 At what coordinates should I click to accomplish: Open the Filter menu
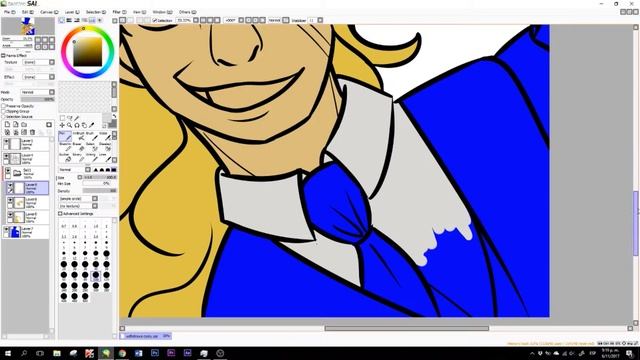tap(119, 12)
